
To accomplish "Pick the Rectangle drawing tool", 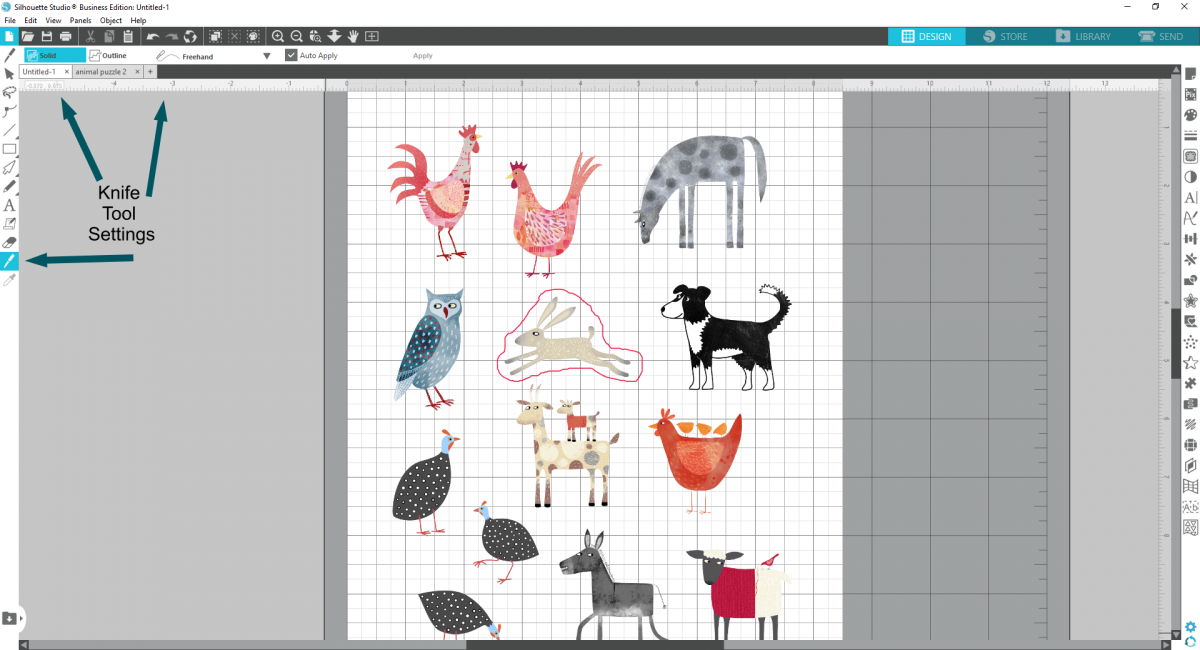I will pyautogui.click(x=9, y=149).
